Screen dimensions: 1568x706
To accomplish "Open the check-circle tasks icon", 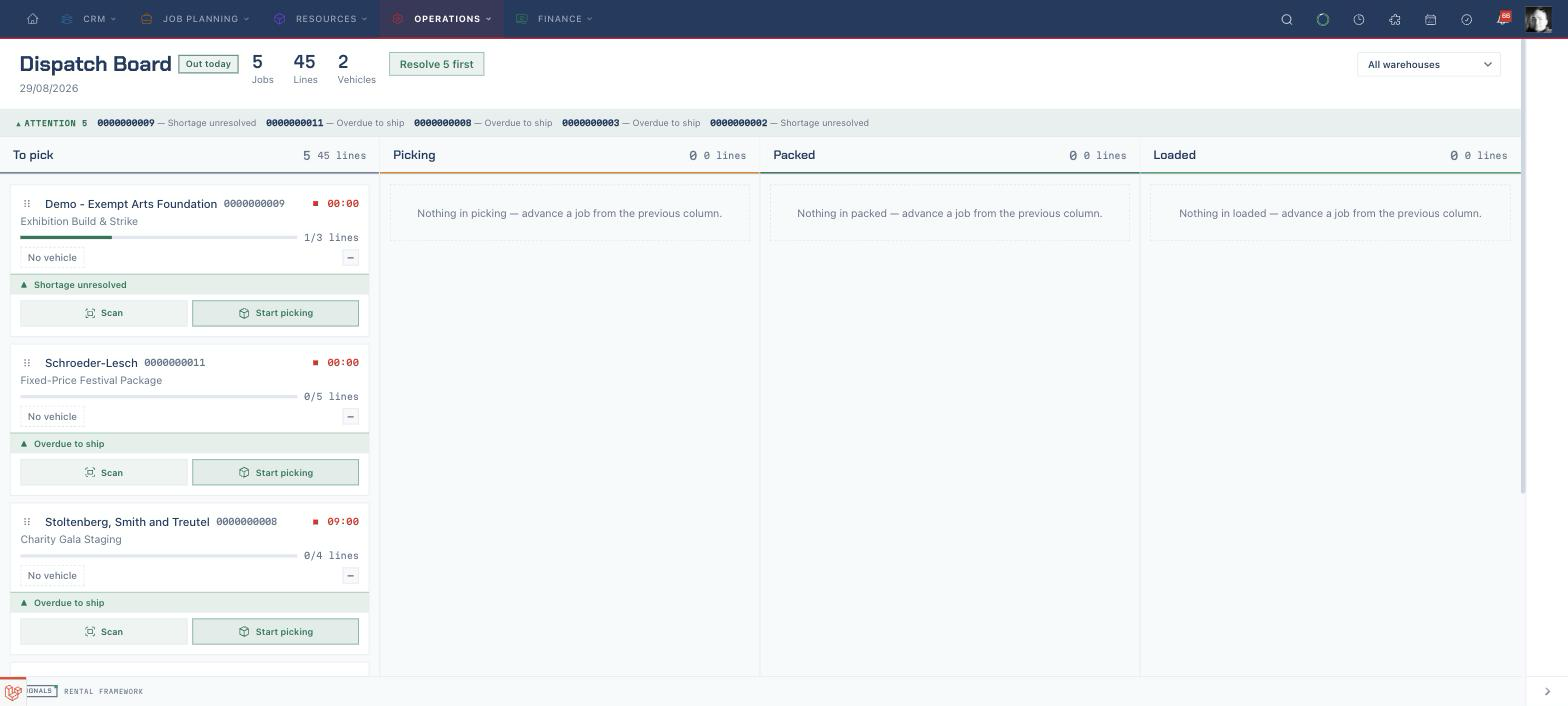I will [1467, 19].
